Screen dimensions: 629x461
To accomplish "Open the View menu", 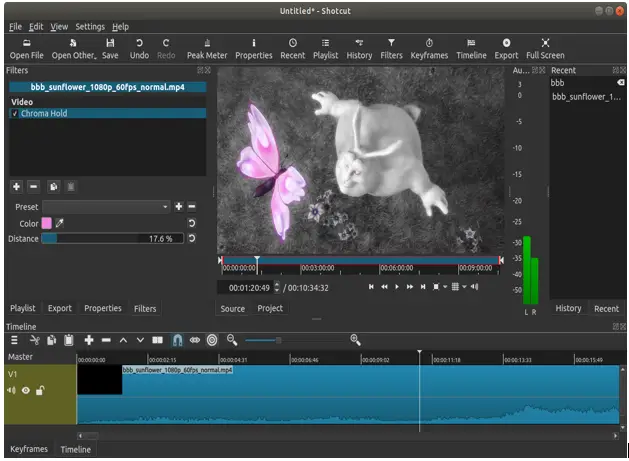I will point(59,26).
